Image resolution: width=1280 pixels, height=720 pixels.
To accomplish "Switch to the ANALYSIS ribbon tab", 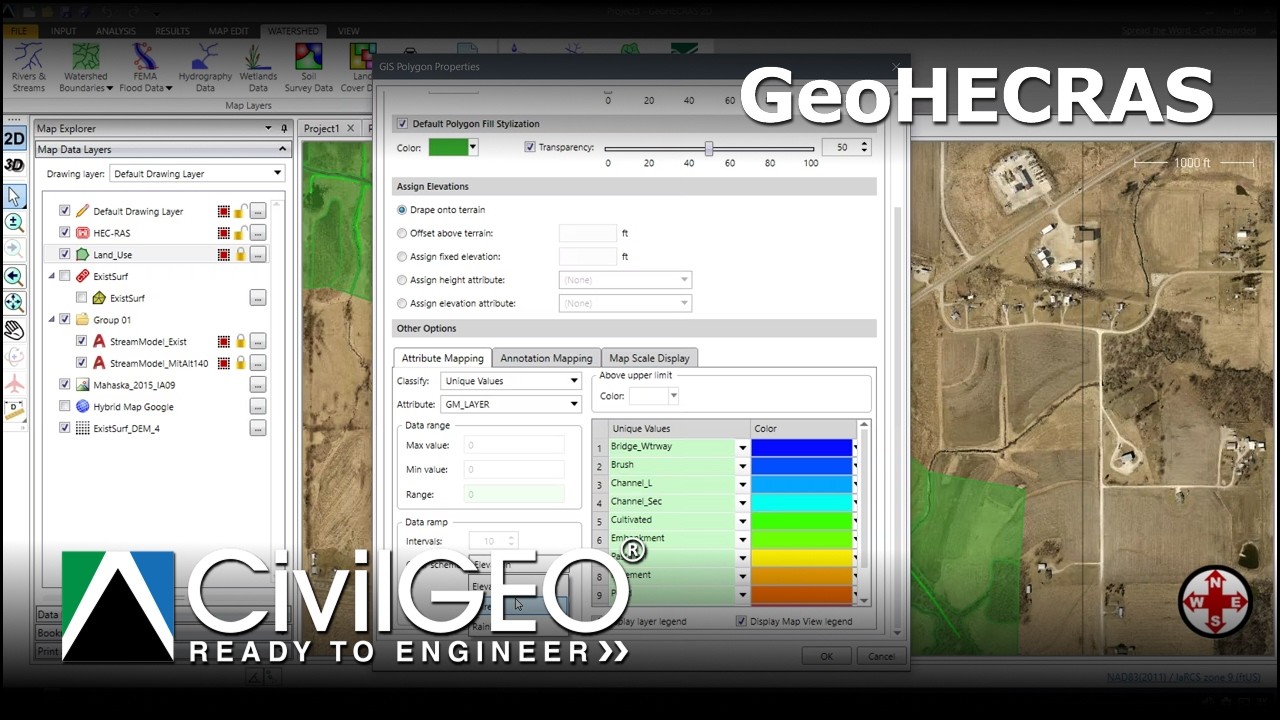I will [117, 31].
